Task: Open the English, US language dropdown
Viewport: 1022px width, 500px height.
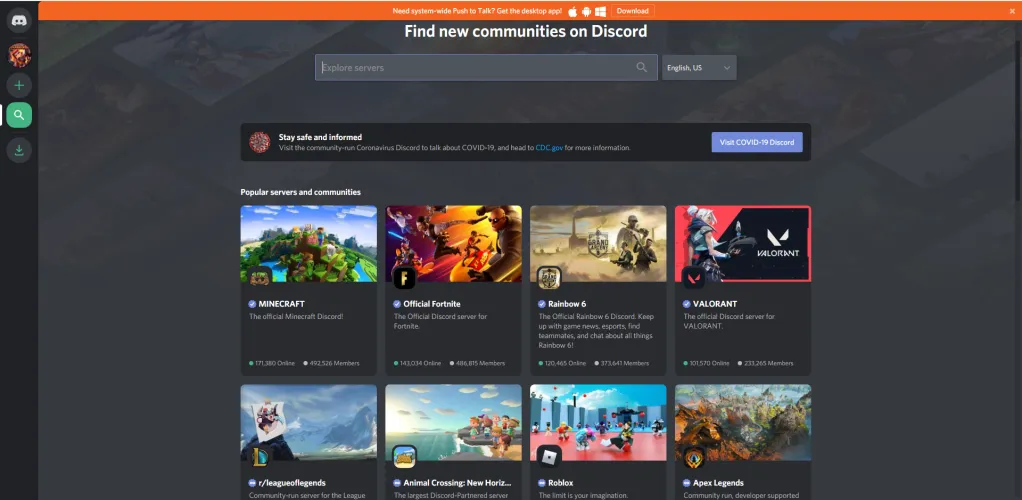Action: (x=699, y=68)
